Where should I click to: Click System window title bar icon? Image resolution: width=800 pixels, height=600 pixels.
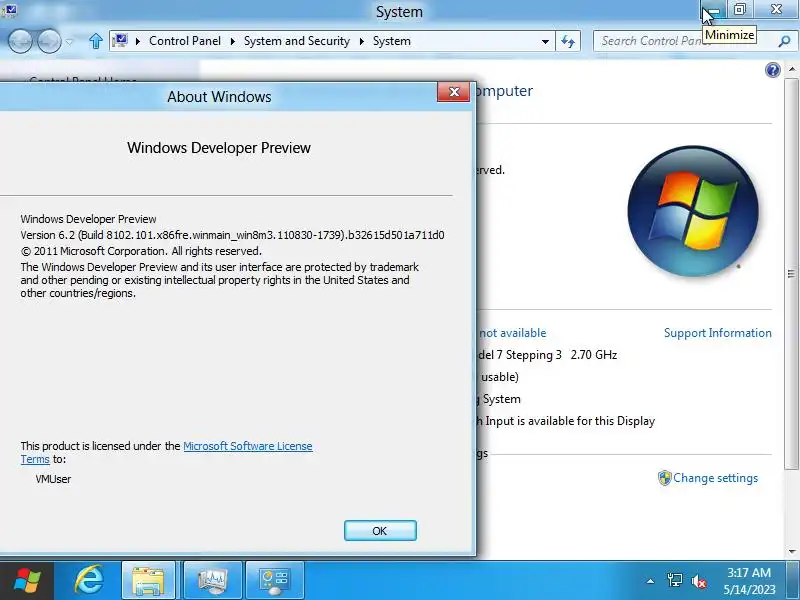(x=10, y=9)
